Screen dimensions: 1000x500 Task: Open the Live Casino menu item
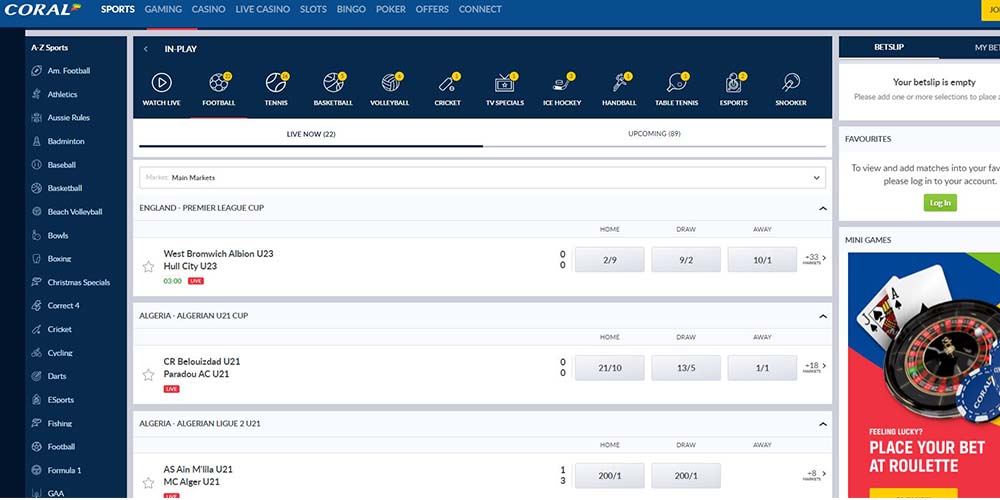(262, 9)
